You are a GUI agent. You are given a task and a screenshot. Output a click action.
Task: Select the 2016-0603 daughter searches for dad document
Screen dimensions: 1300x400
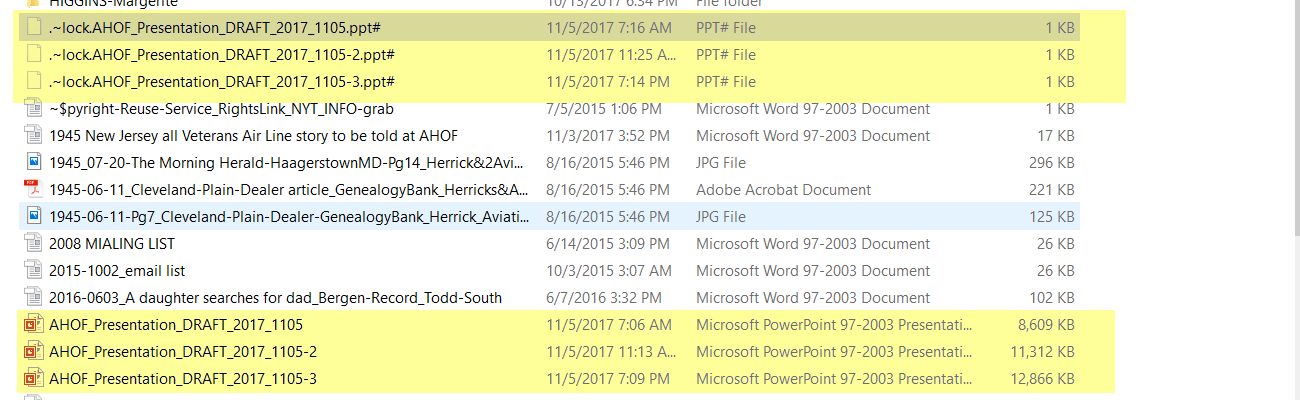tap(275, 297)
